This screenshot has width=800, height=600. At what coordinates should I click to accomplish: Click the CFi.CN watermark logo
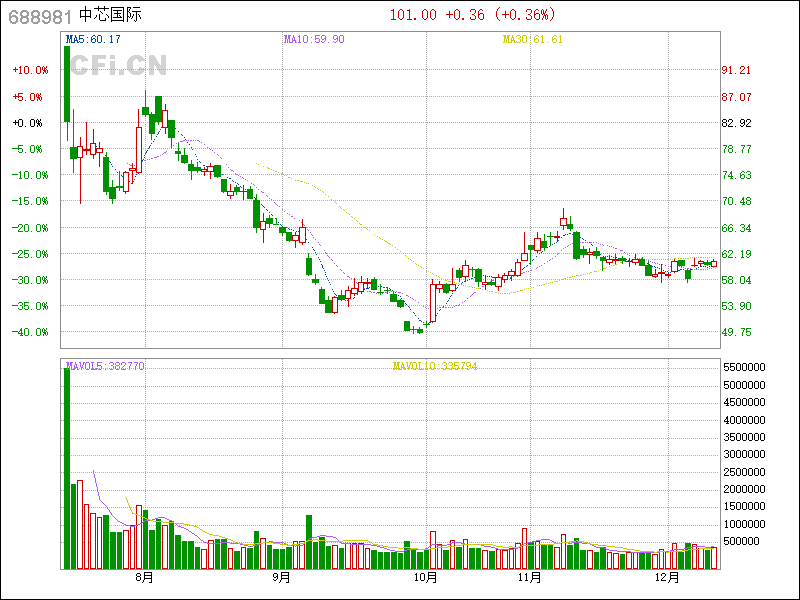[x=118, y=66]
